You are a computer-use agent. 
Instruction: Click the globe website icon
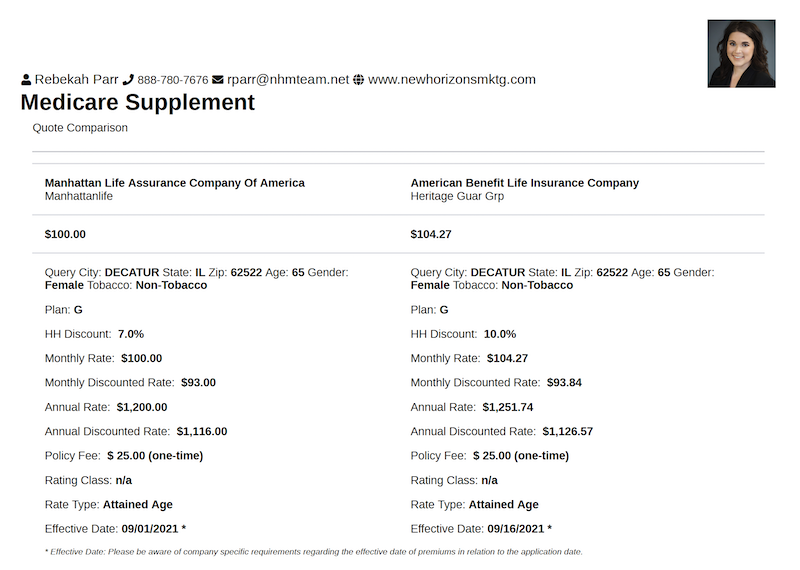pos(359,80)
